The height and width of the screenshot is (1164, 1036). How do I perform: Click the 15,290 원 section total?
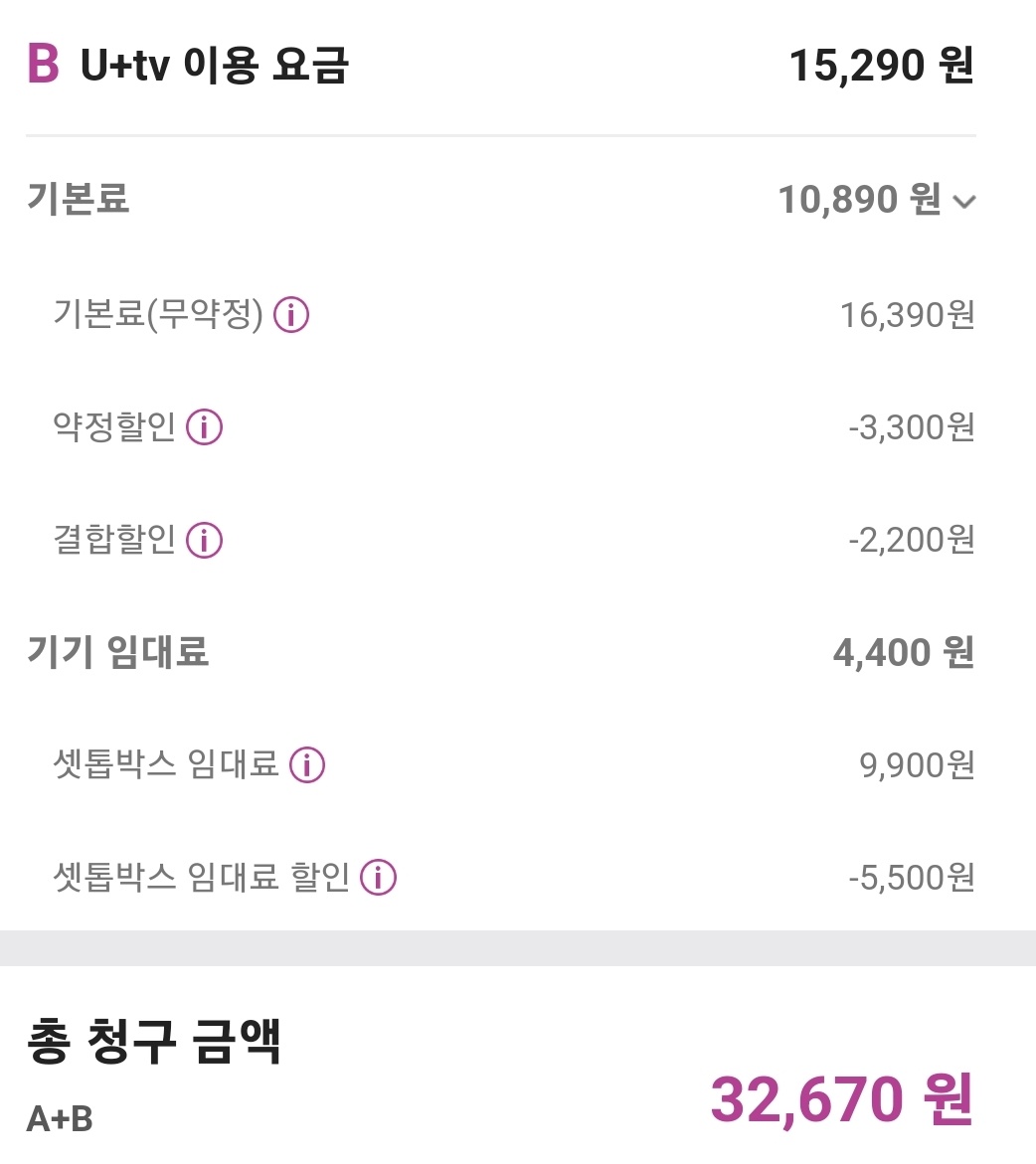point(881,66)
